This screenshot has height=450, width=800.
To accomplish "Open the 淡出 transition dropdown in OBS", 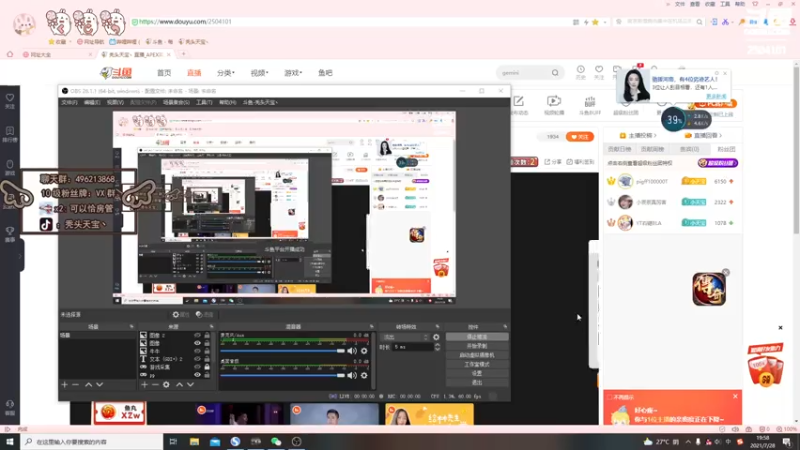I will (x=405, y=337).
